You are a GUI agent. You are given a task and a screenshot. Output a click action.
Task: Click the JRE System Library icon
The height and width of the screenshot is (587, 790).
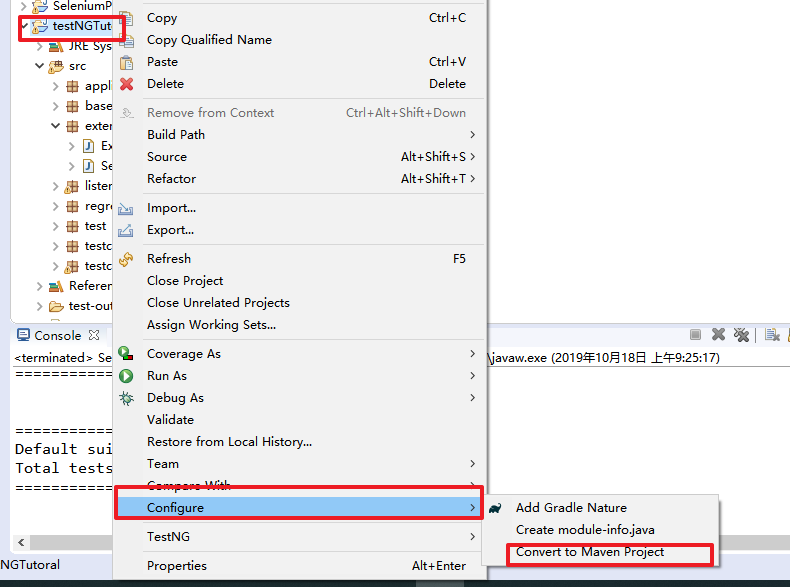56,47
